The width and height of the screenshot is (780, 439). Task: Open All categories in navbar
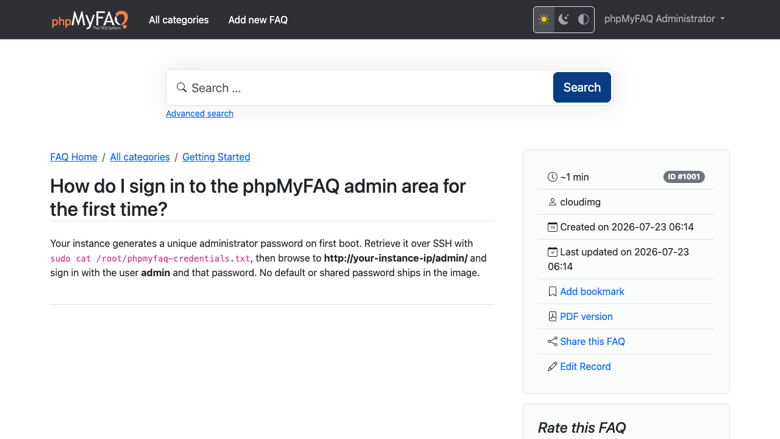click(179, 20)
